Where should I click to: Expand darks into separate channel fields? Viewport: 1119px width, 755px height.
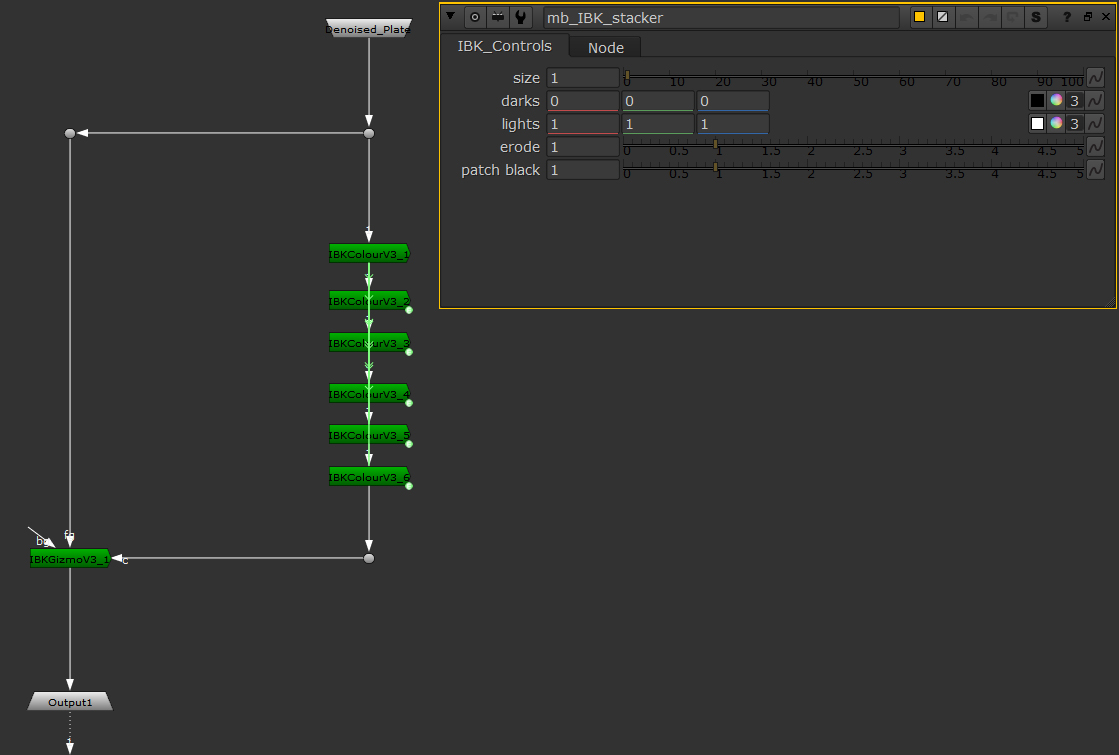1073,100
